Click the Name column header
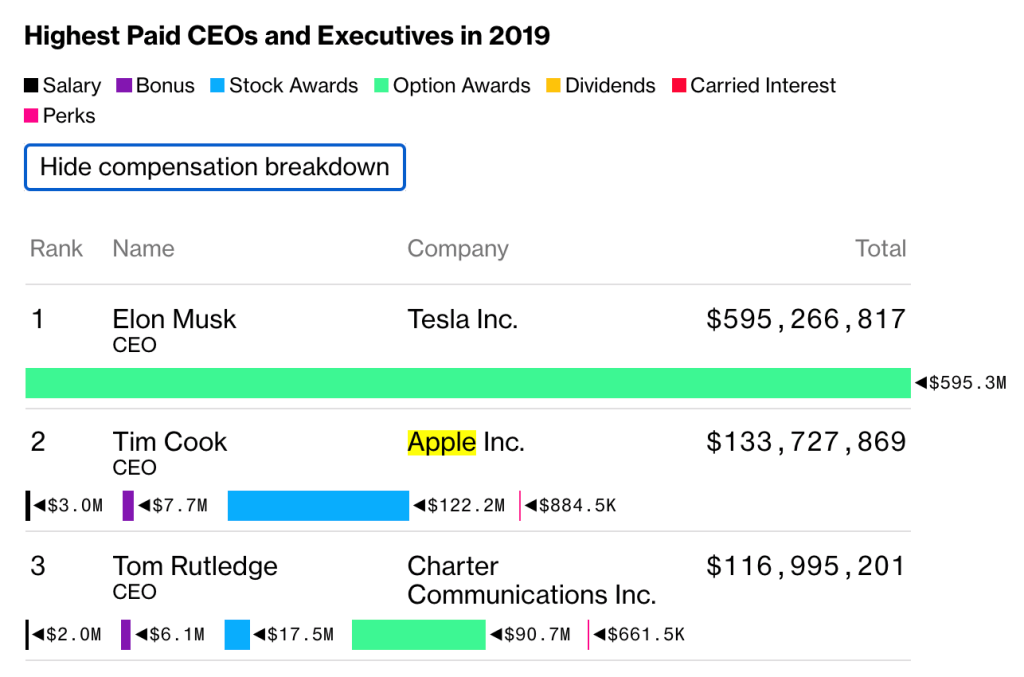1024x677 pixels. pos(143,249)
